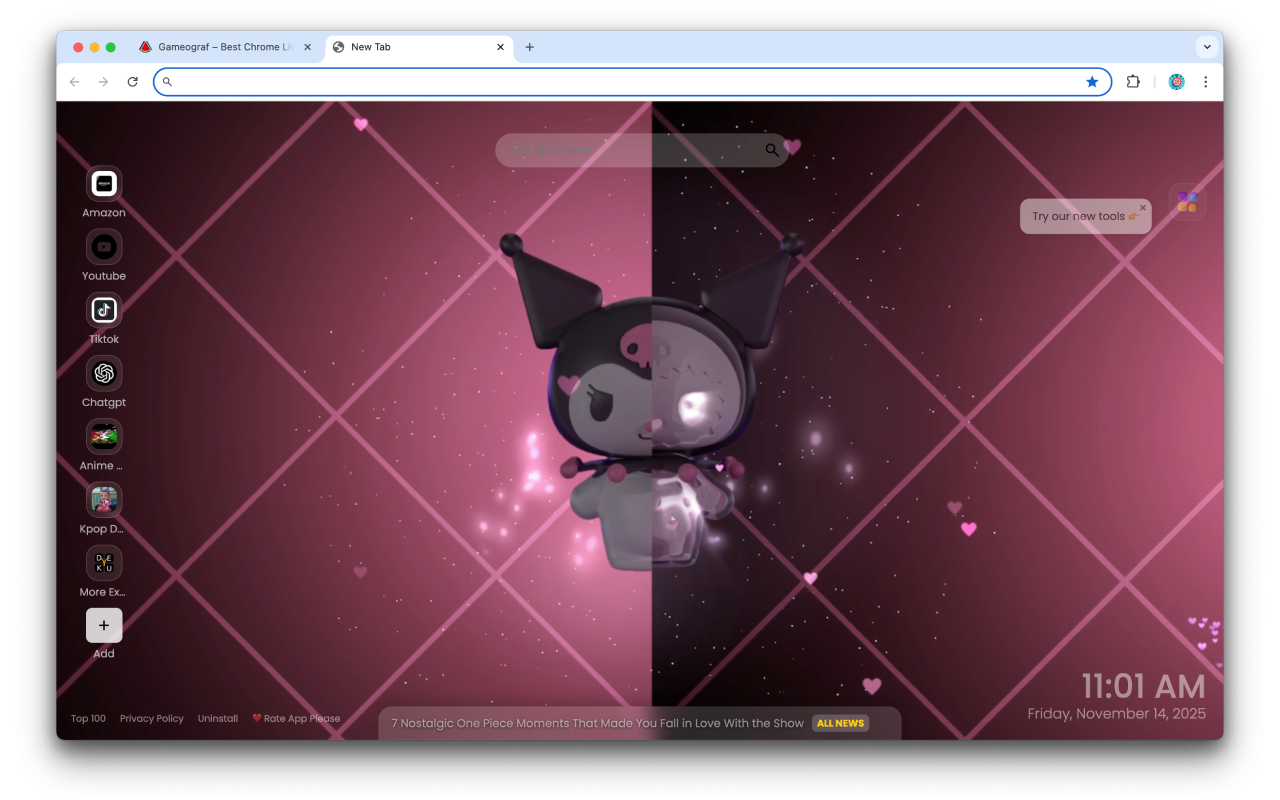Open the One Piece news headline
Screen dimensions: 1280x800
click(x=597, y=723)
